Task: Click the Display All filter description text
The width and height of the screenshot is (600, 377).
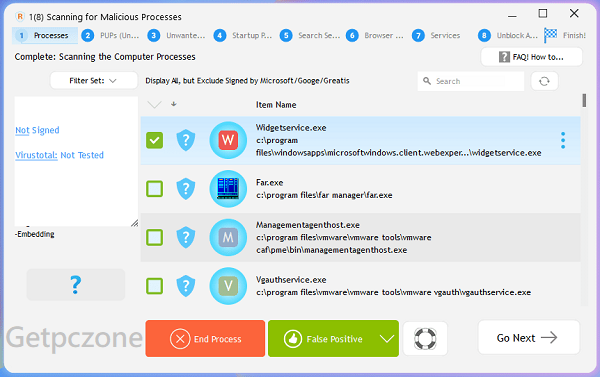Action: point(247,81)
